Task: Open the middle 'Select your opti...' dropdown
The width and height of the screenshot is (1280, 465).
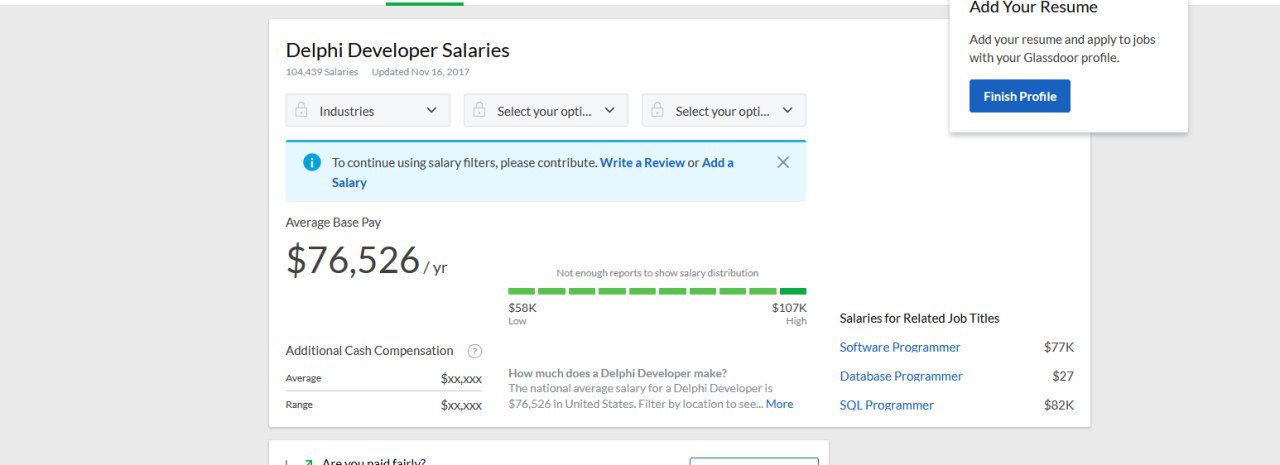Action: (546, 111)
